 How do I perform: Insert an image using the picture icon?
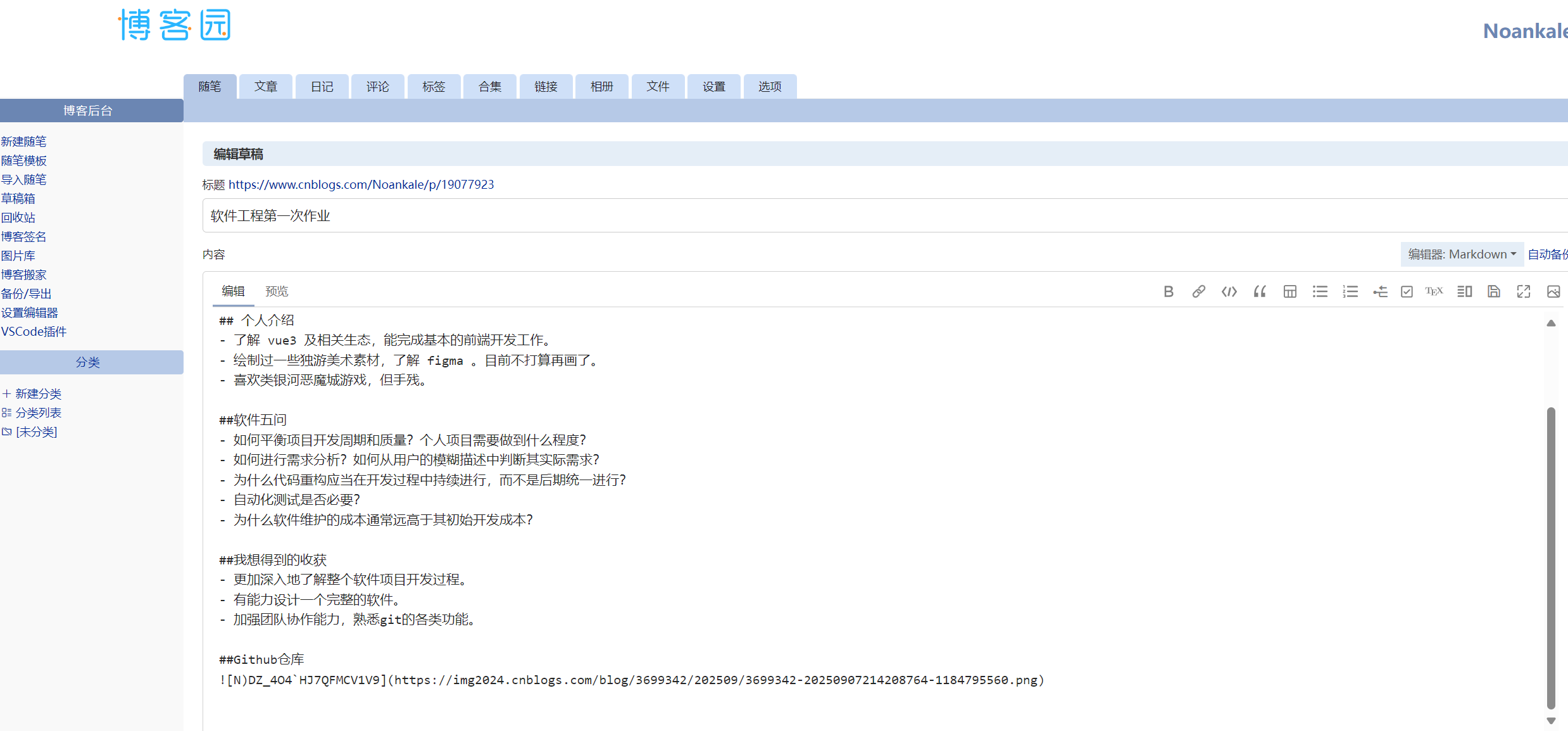click(1555, 291)
